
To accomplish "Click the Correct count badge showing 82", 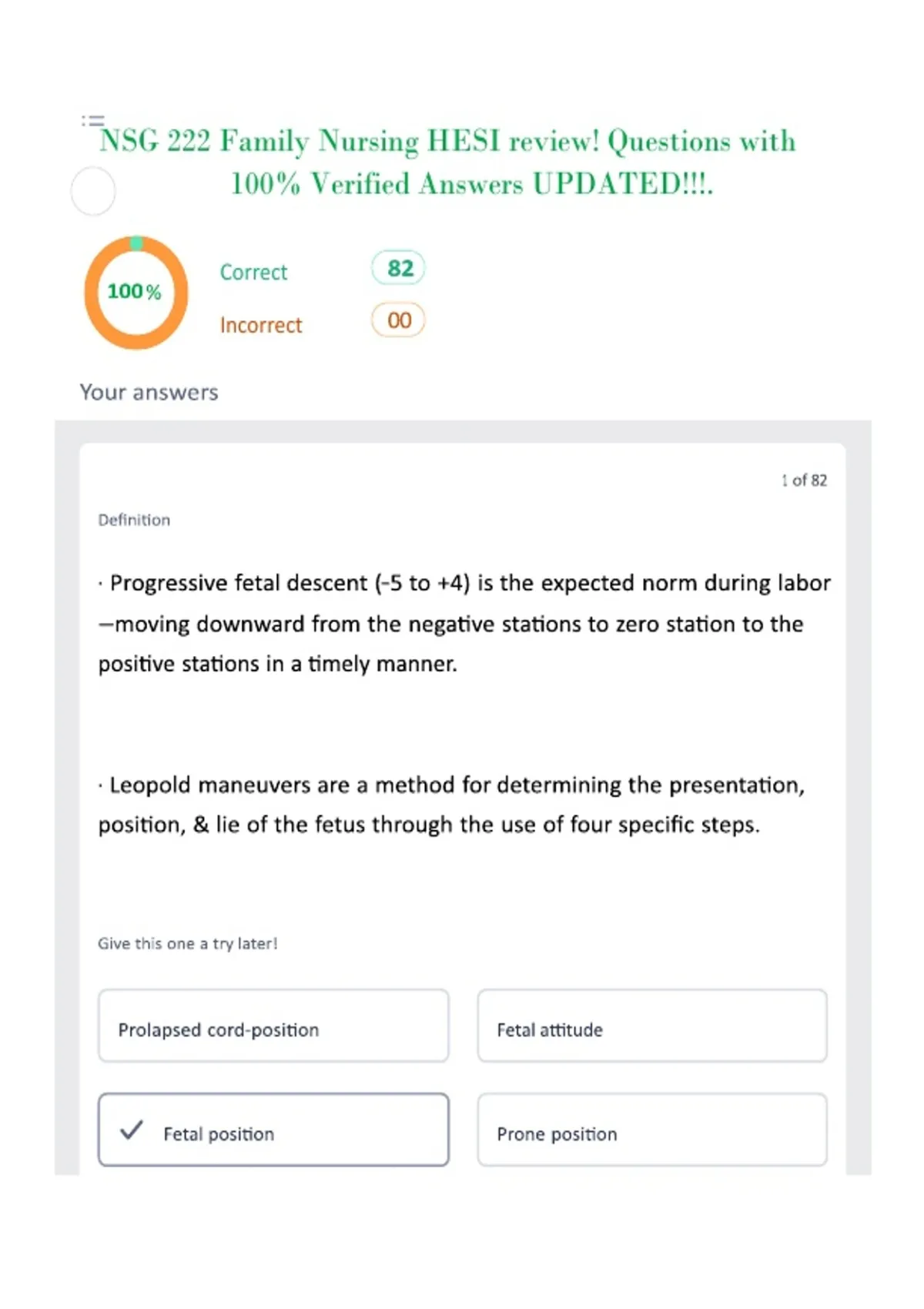I will (398, 268).
